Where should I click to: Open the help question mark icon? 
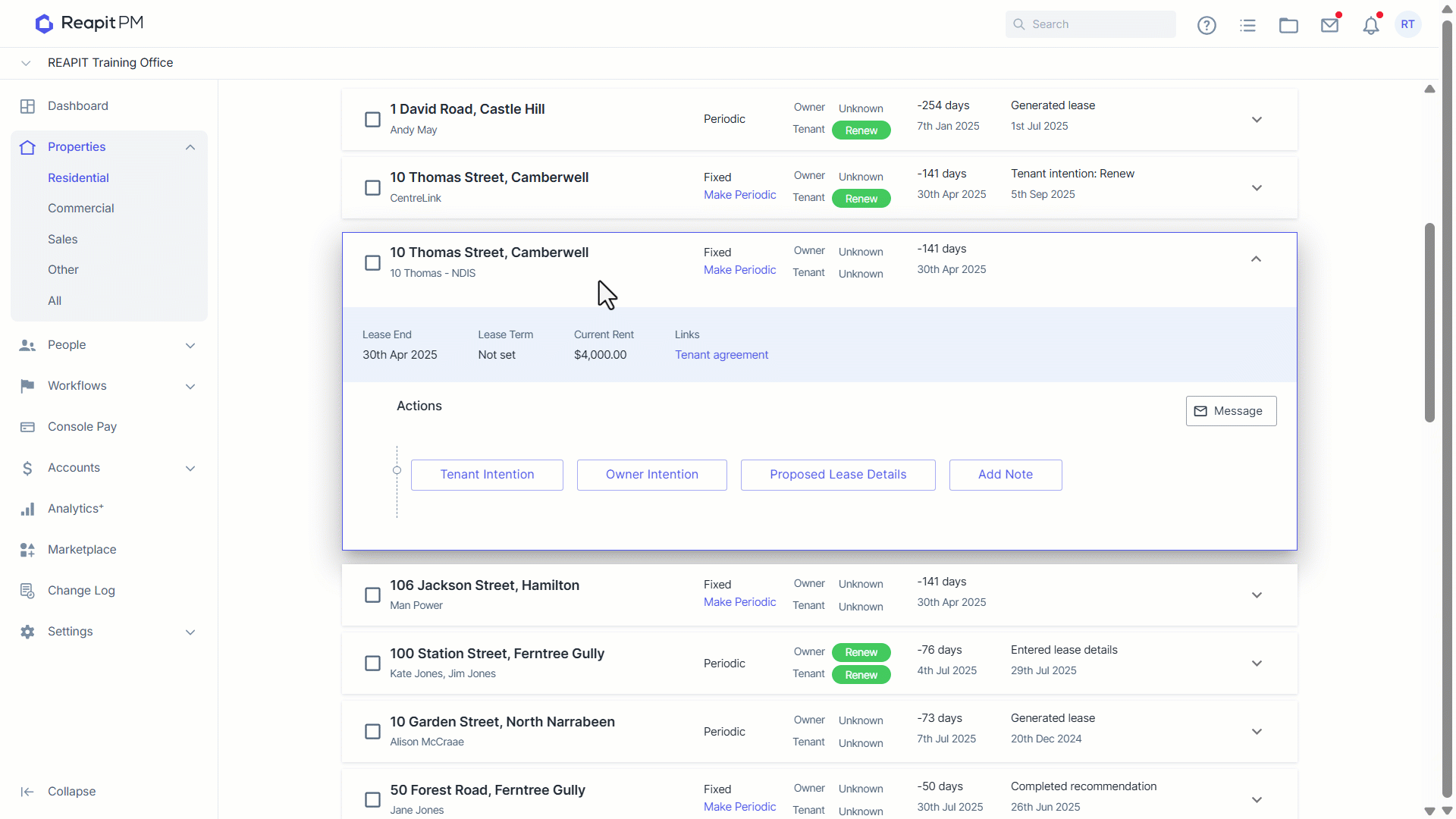[1207, 25]
